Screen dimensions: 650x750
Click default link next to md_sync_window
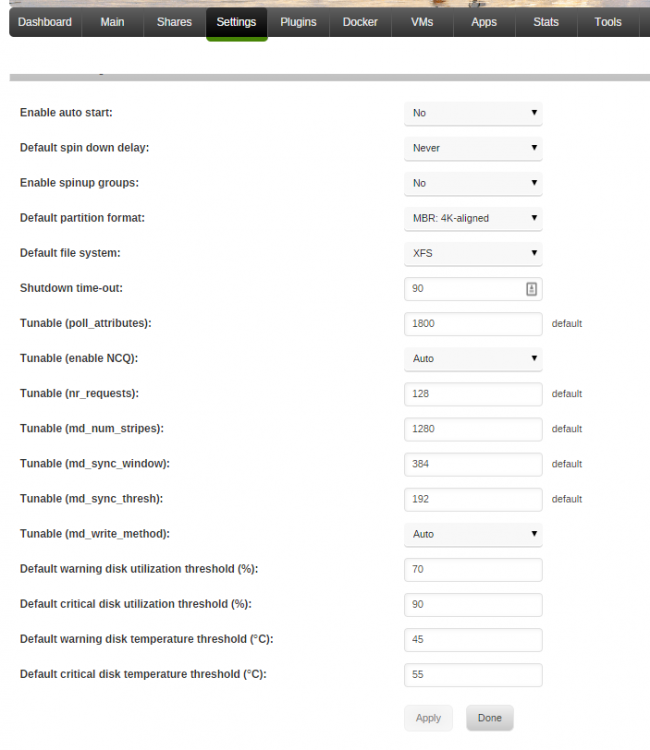(567, 464)
